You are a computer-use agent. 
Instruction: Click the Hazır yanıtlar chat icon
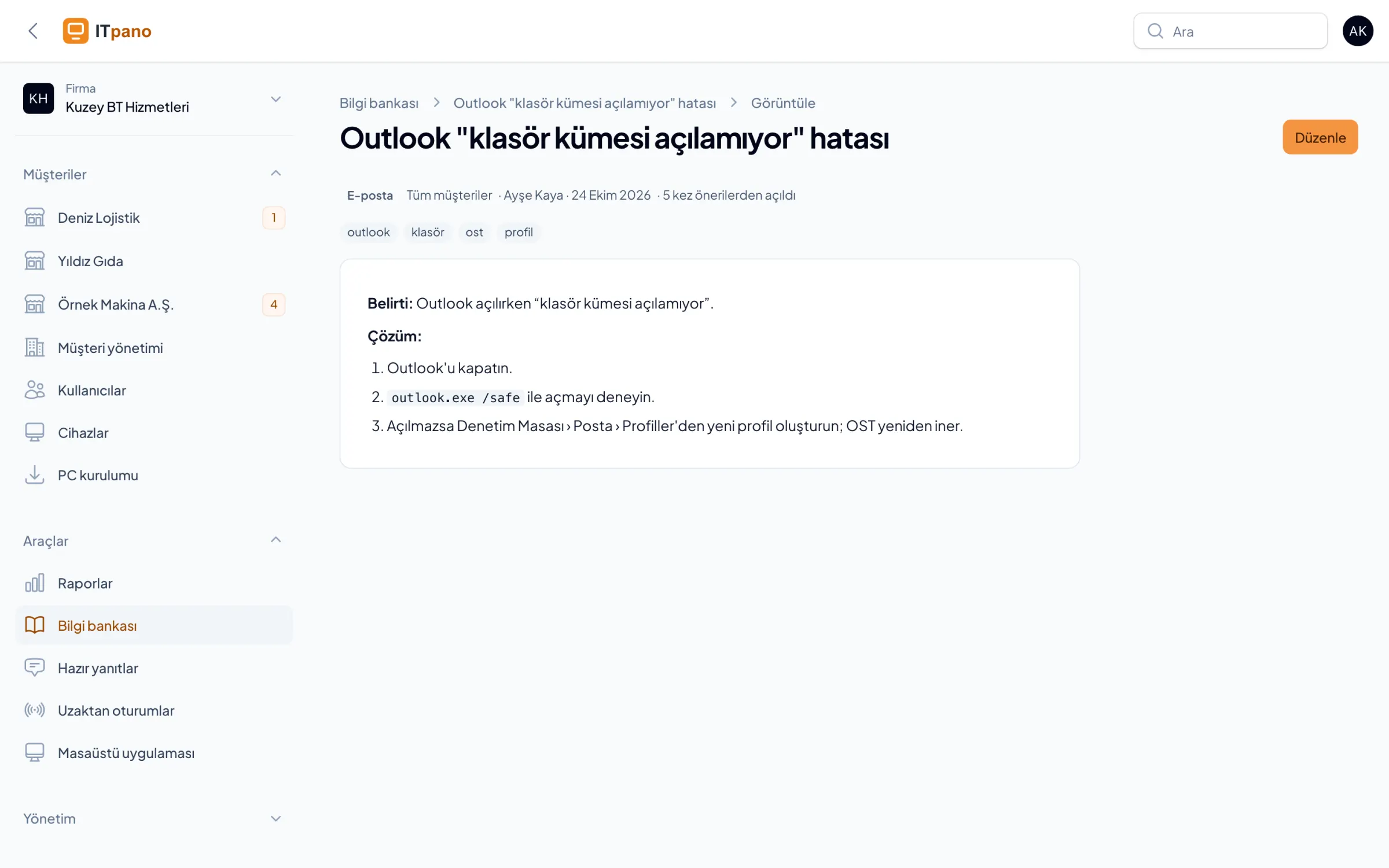tap(35, 668)
